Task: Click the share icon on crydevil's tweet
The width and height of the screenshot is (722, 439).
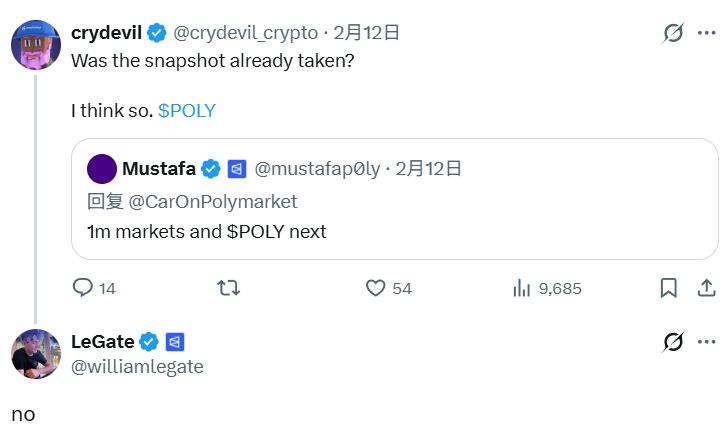Action: [704, 288]
